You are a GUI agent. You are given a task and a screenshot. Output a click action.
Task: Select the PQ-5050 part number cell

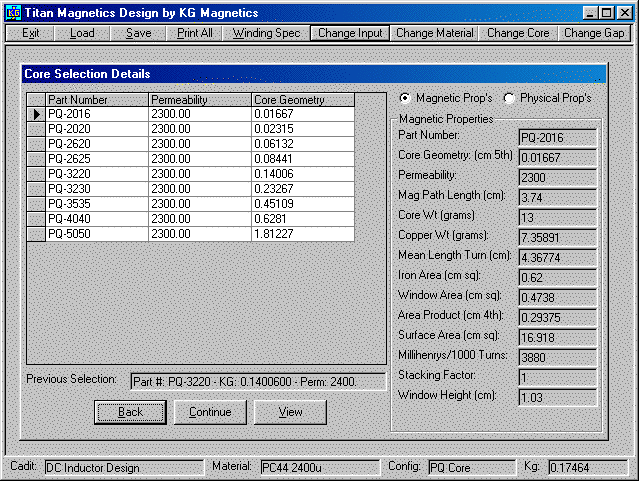click(97, 234)
